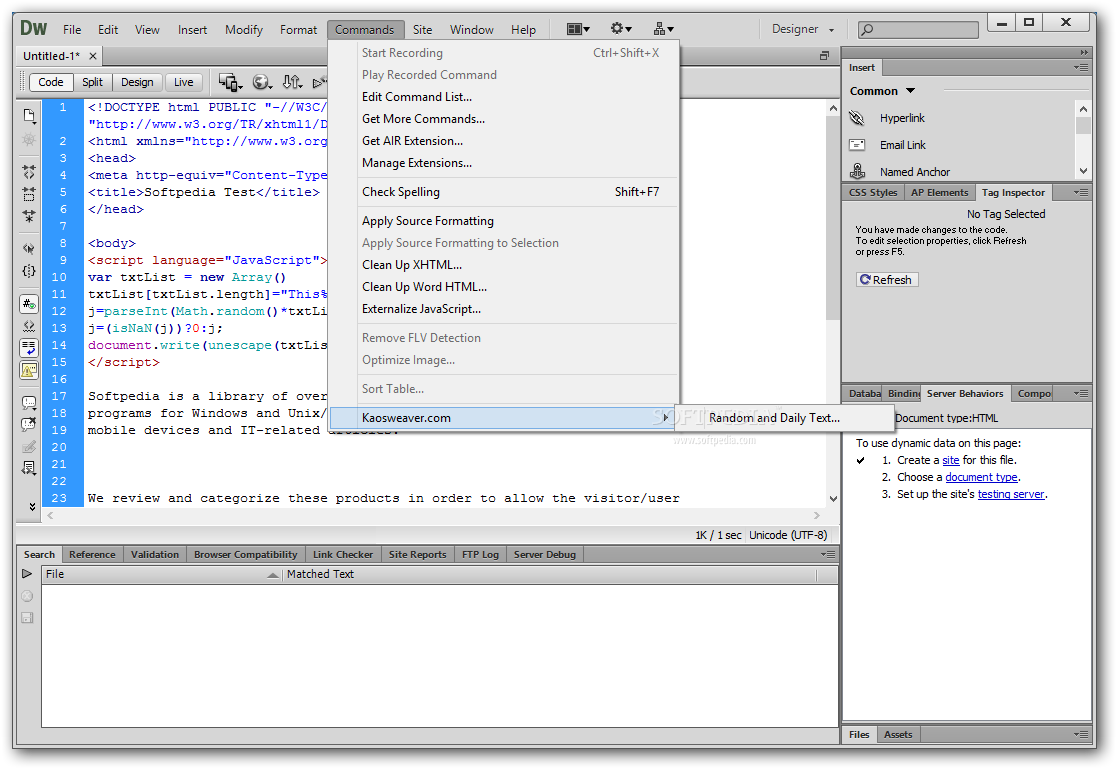Choose Get More Commands menu item
The image size is (1117, 769).
pyautogui.click(x=504, y=119)
